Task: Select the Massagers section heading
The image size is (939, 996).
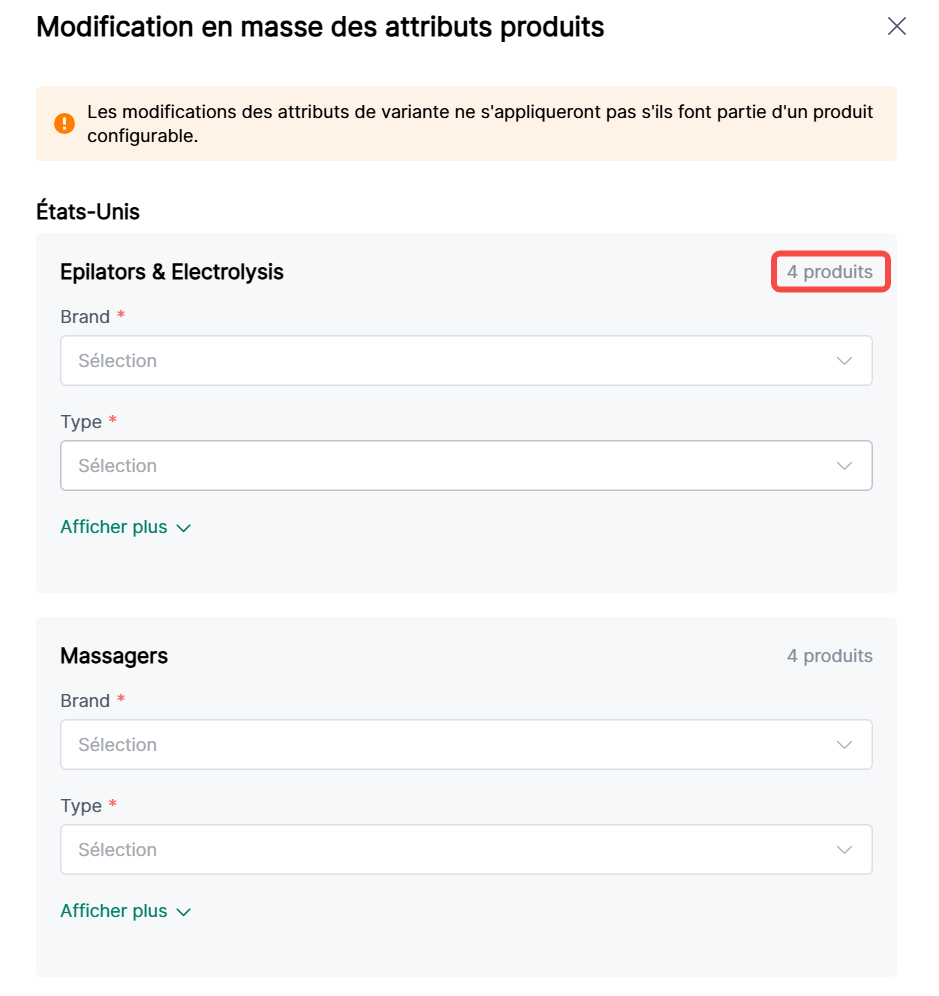Action: point(114,656)
